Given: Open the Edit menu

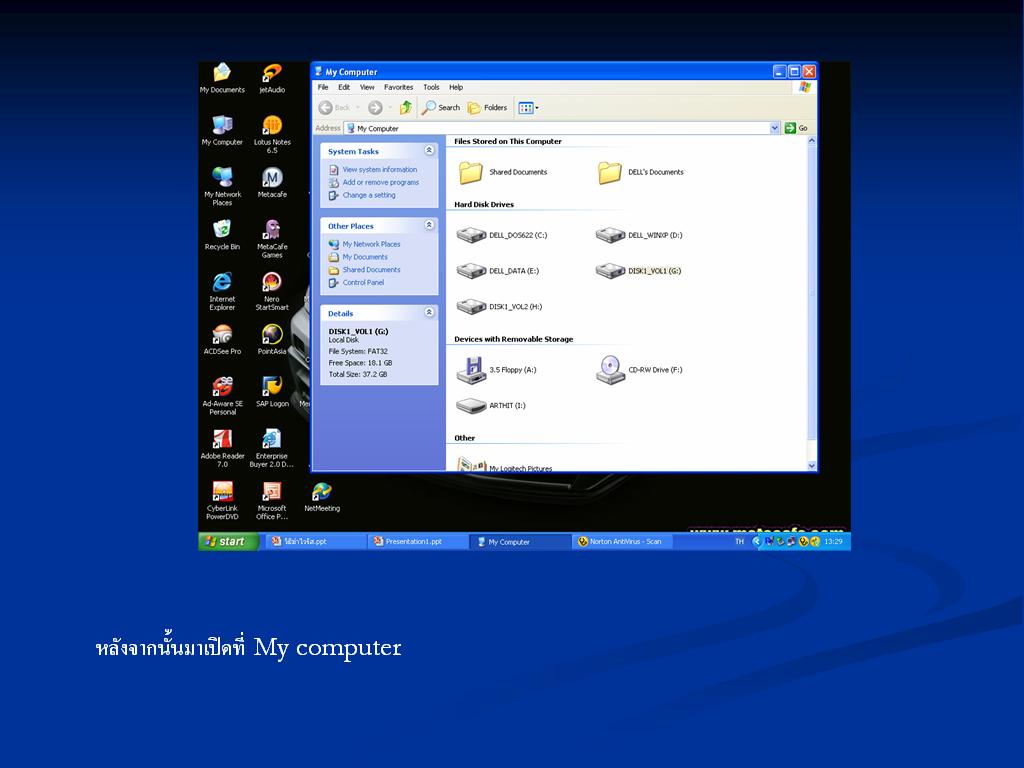Looking at the screenshot, I should [x=344, y=87].
